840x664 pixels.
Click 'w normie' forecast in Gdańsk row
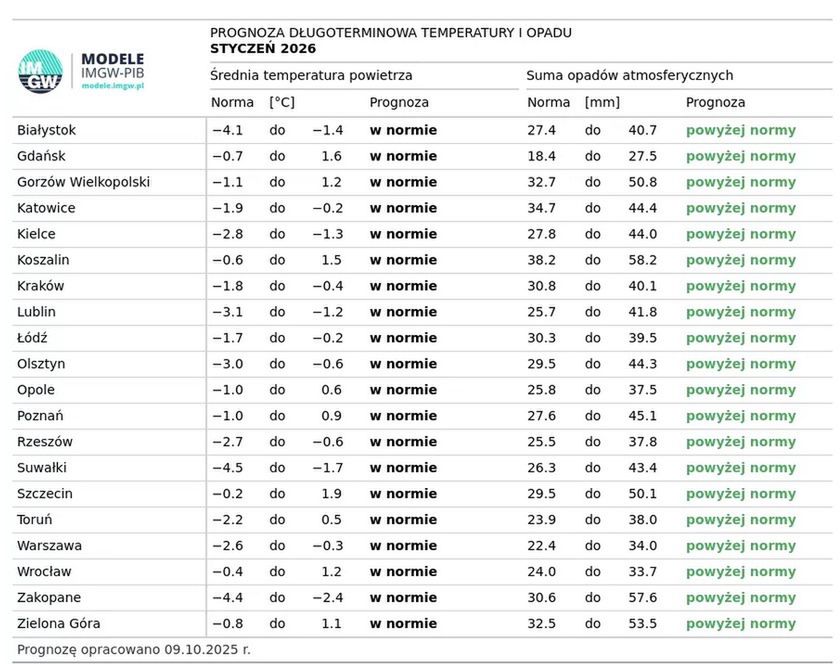[403, 156]
